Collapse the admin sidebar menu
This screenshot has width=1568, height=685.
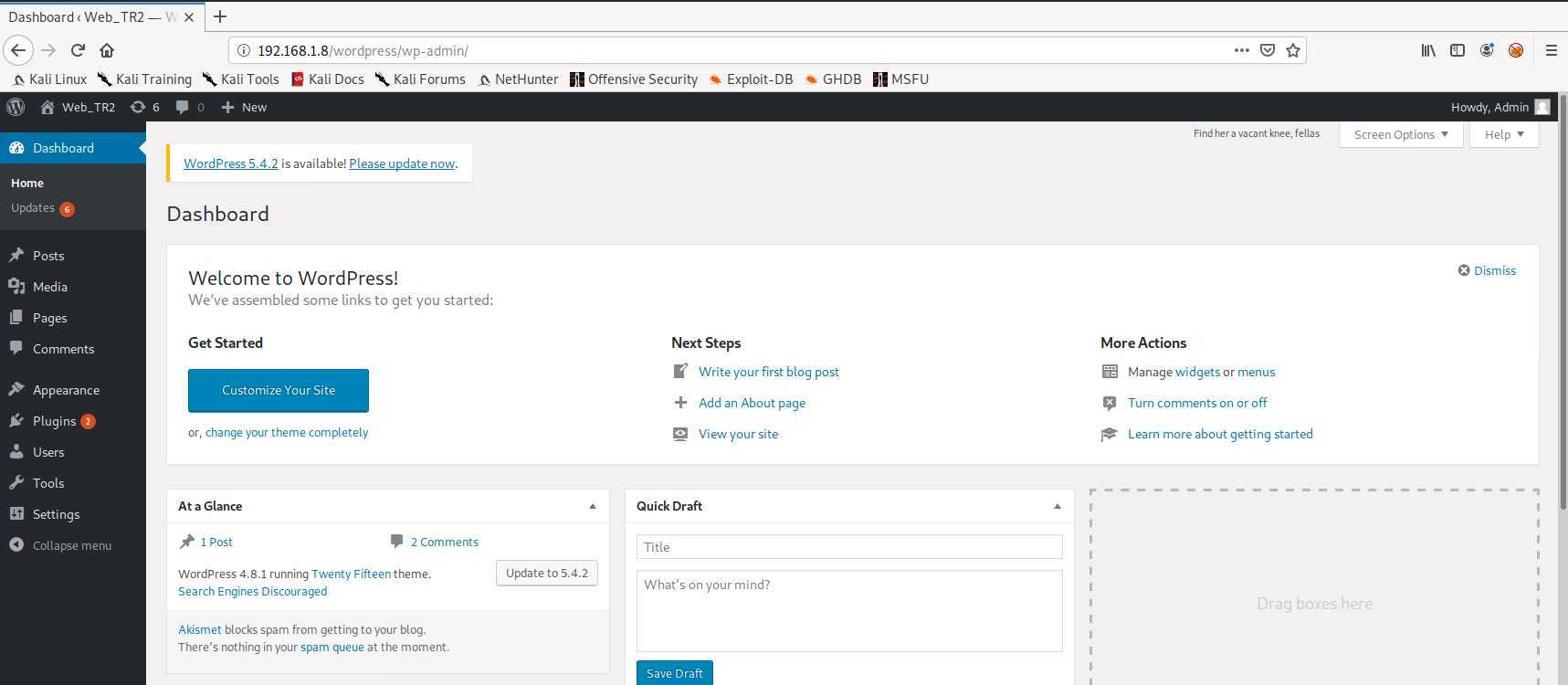pyautogui.click(x=73, y=545)
